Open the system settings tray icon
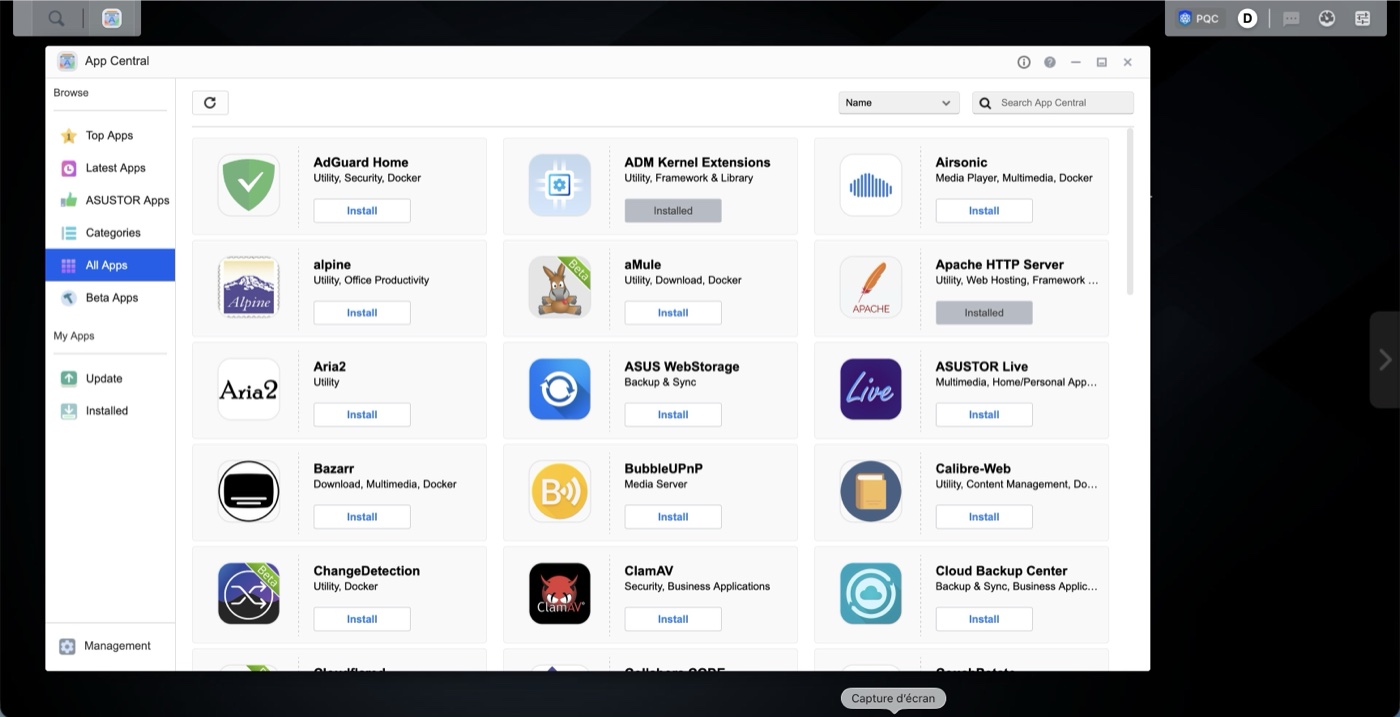 coord(1363,18)
